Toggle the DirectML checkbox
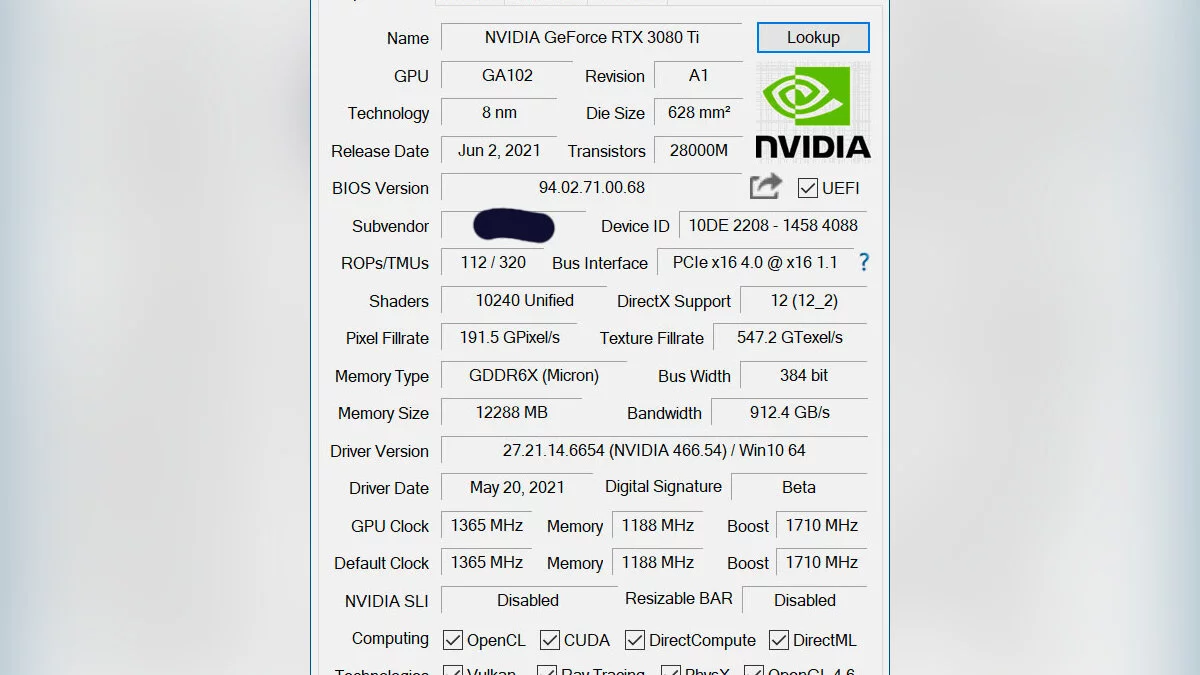Viewport: 1200px width, 675px height. [x=779, y=640]
